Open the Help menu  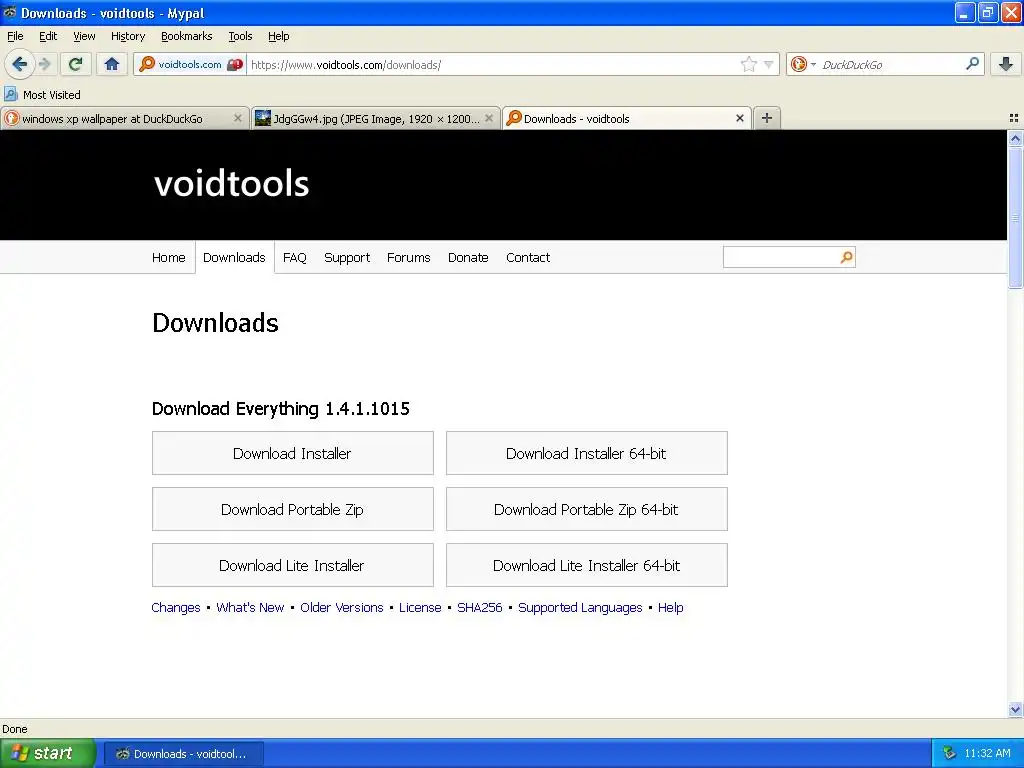click(279, 36)
